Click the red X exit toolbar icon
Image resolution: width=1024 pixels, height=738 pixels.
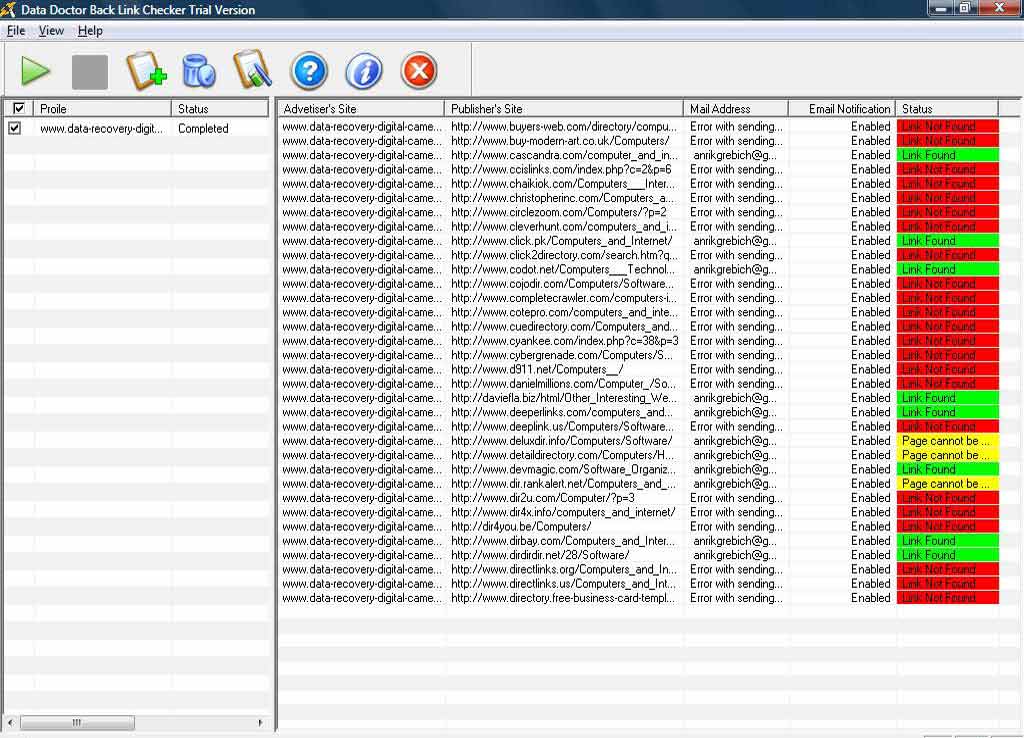(419, 71)
